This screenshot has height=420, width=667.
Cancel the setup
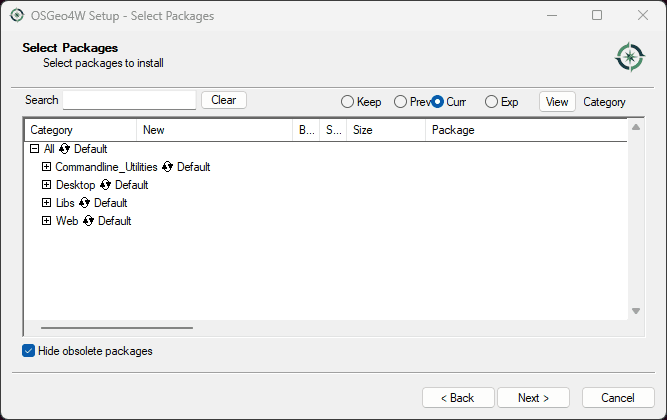618,397
